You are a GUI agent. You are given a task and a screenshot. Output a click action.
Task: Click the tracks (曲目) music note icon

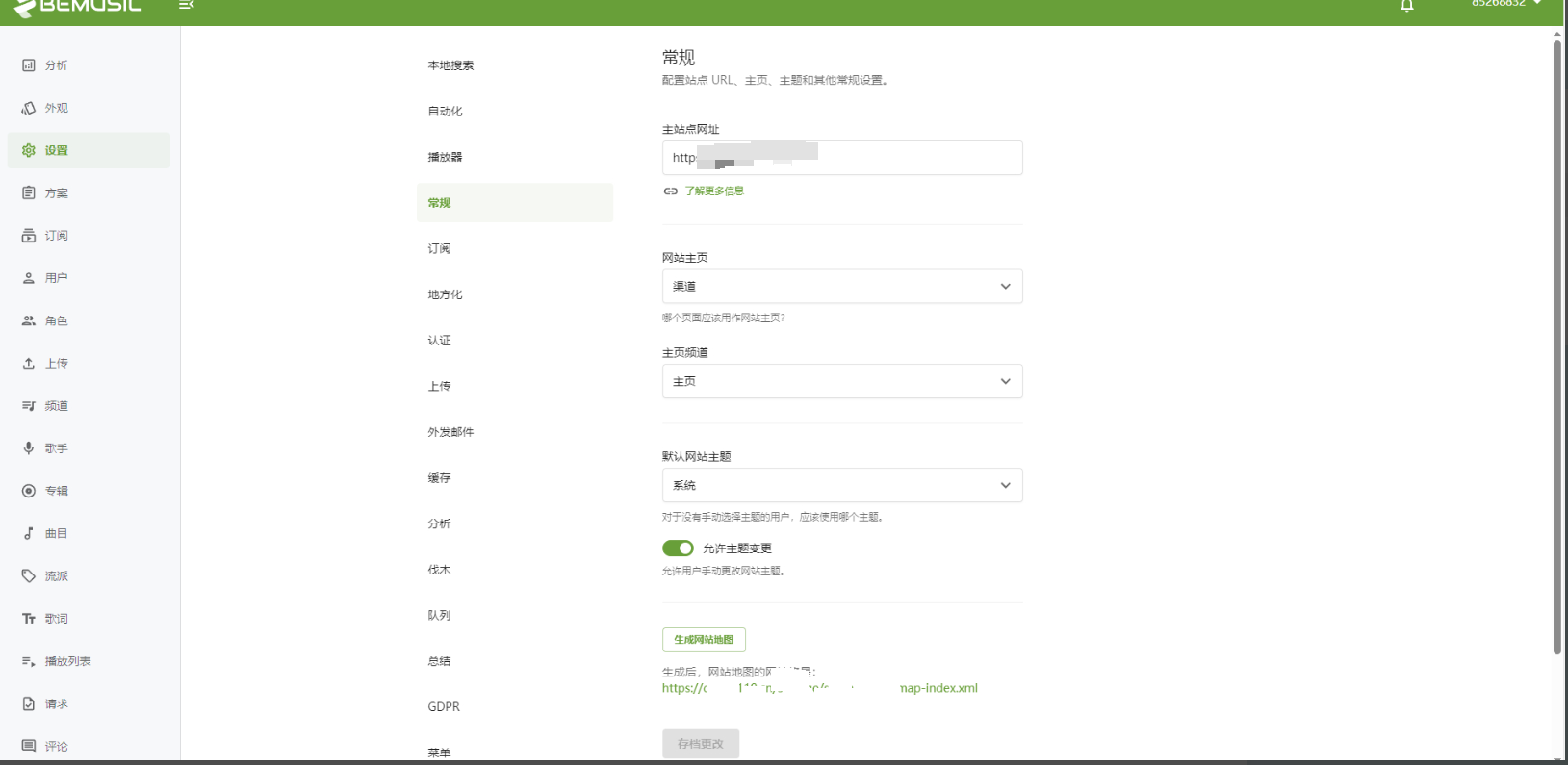(x=29, y=533)
